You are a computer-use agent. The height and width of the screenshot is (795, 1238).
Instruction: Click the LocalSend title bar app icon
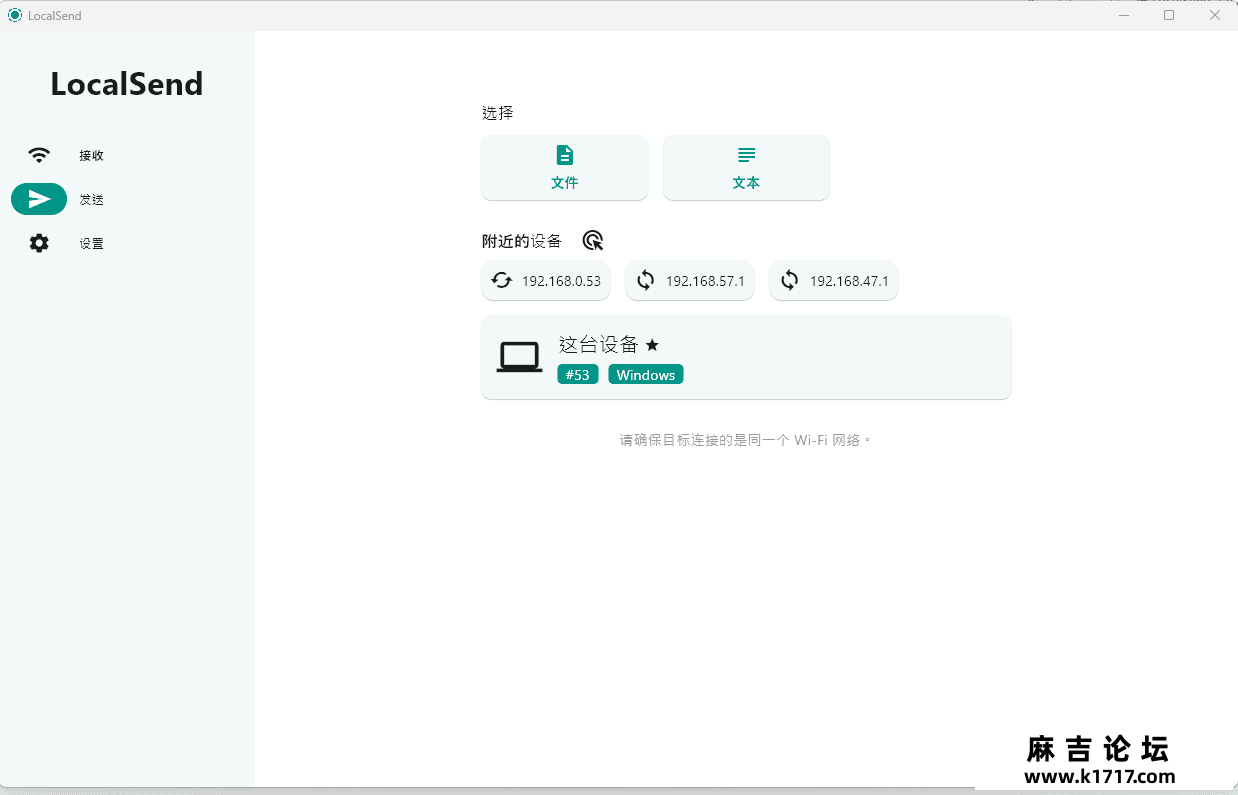click(x=15, y=15)
